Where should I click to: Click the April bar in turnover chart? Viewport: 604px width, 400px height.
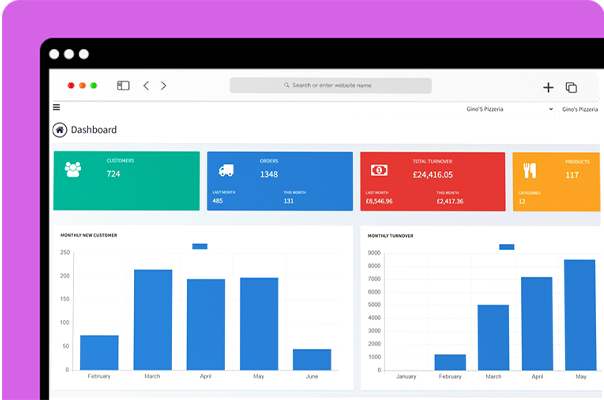click(537, 324)
